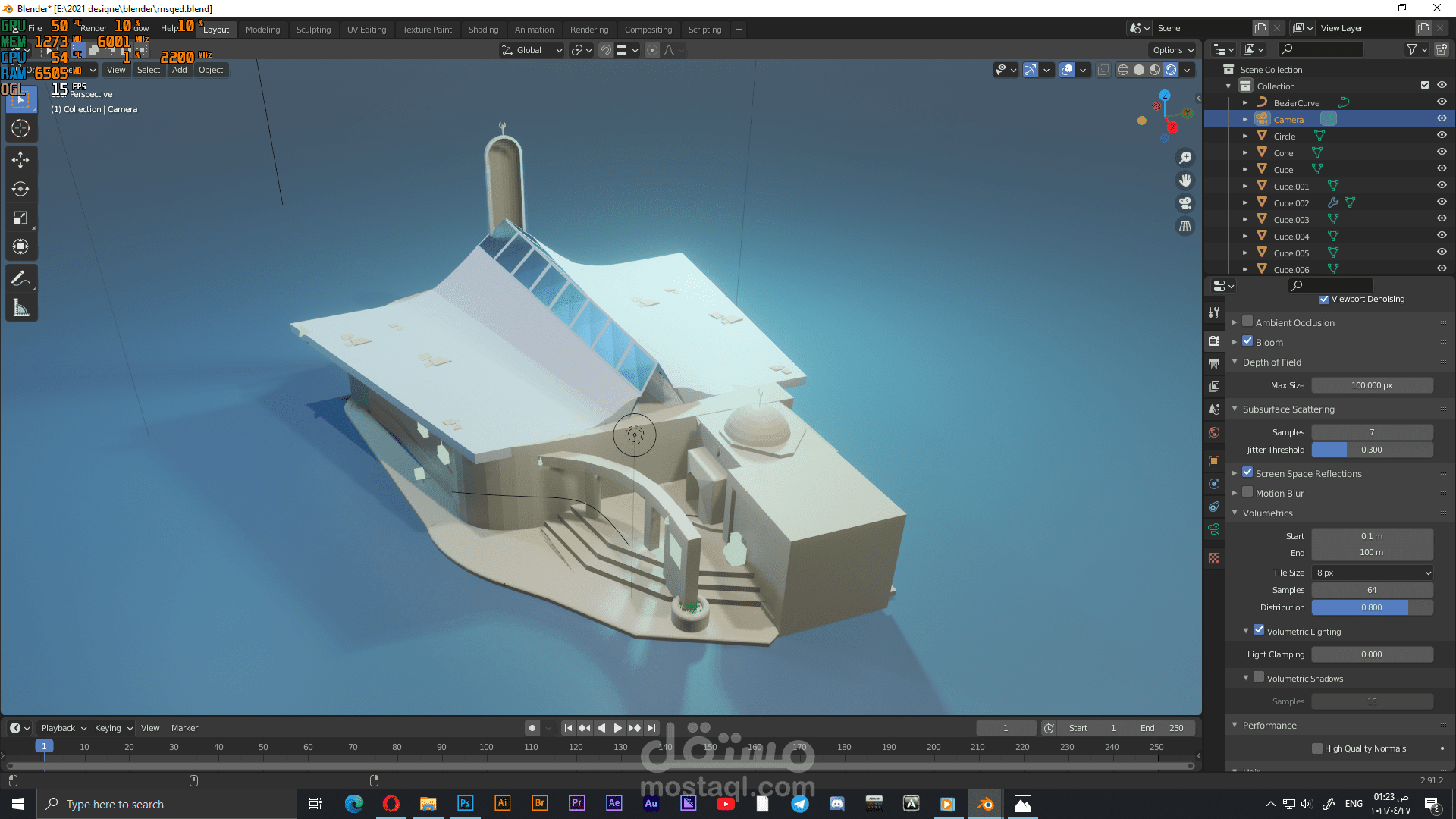Viewport: 1456px width, 819px height.
Task: Open Photoshop from the taskbar
Action: click(465, 804)
